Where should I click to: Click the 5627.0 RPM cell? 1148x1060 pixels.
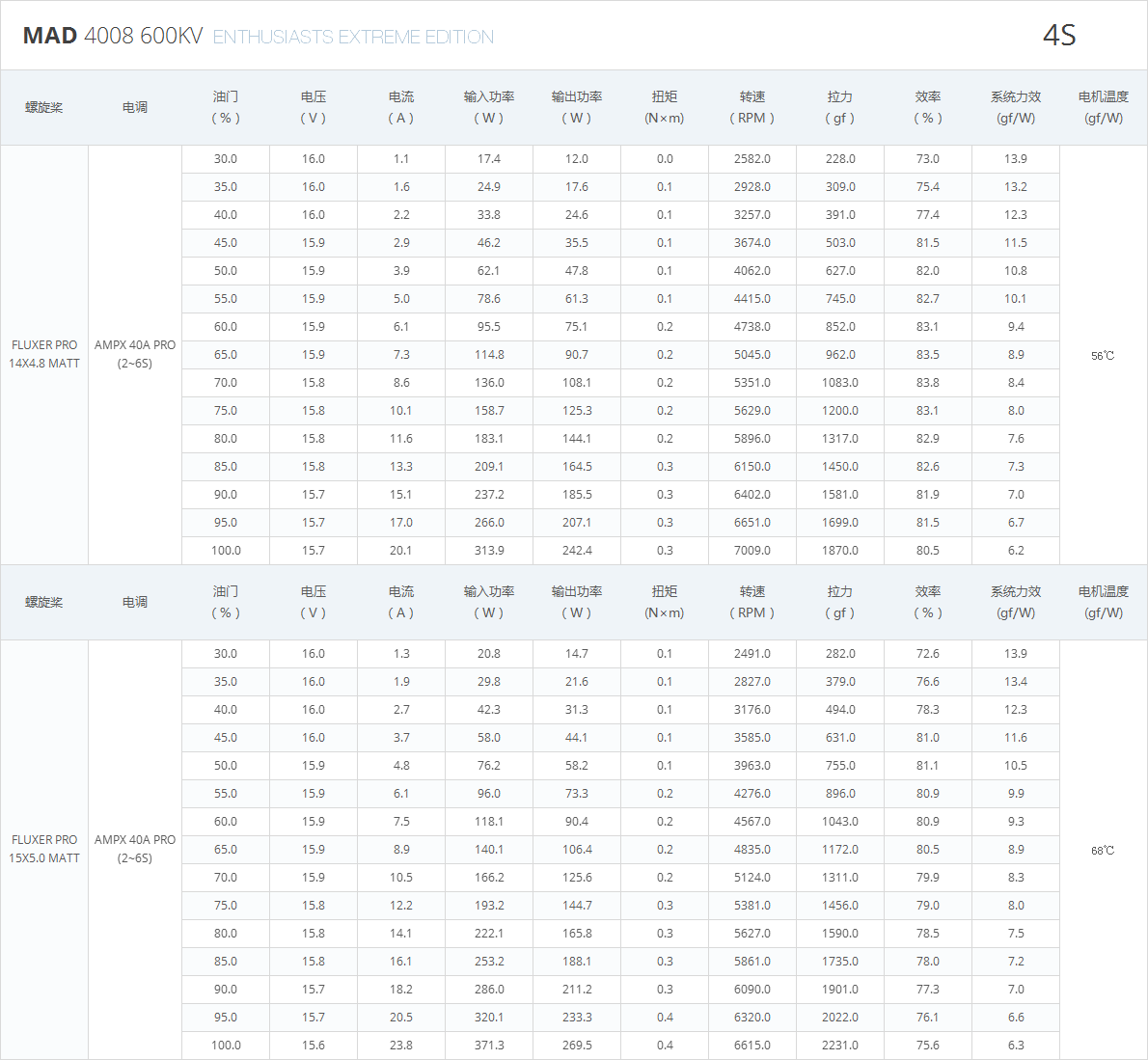point(752,934)
